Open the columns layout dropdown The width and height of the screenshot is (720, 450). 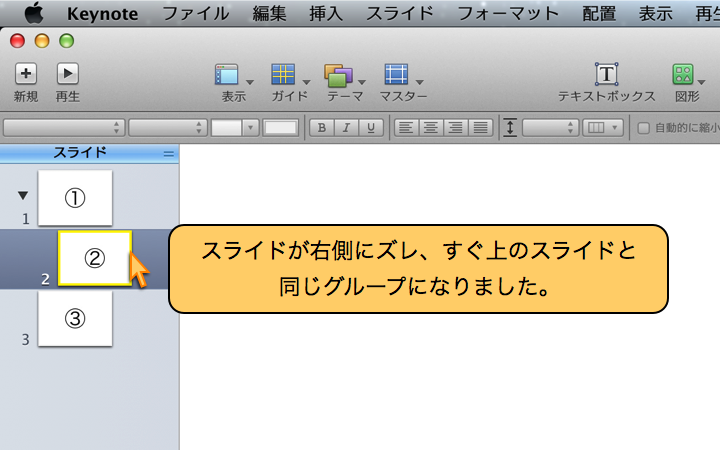tap(603, 128)
